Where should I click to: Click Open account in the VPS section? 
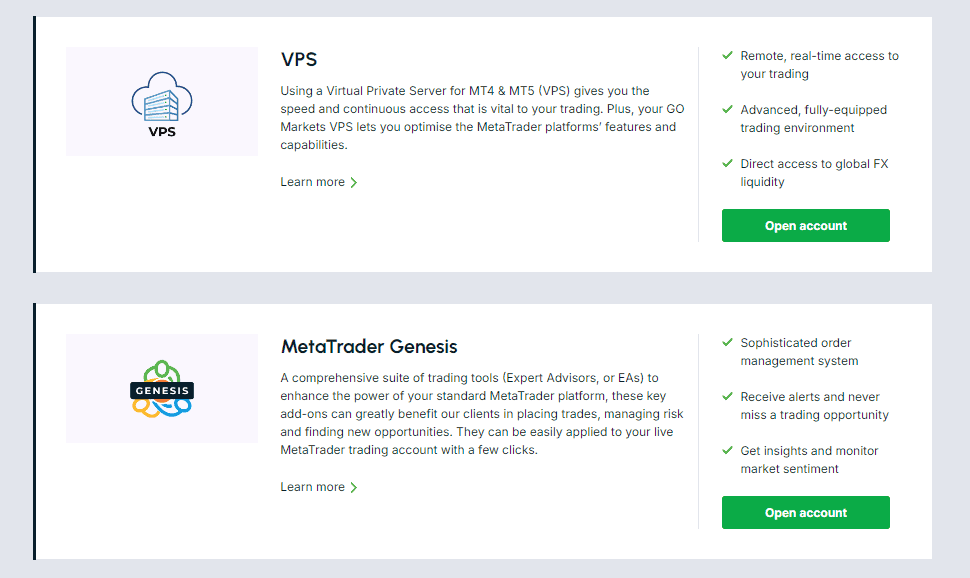tap(805, 225)
